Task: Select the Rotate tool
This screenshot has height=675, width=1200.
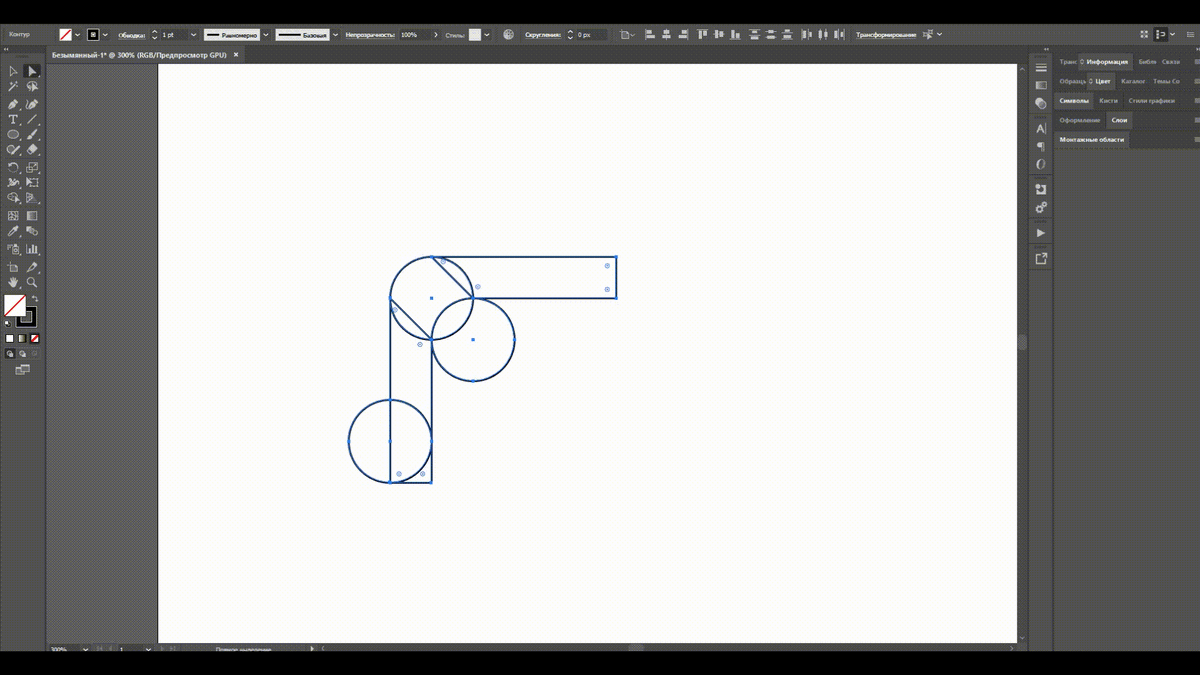Action: coord(13,167)
